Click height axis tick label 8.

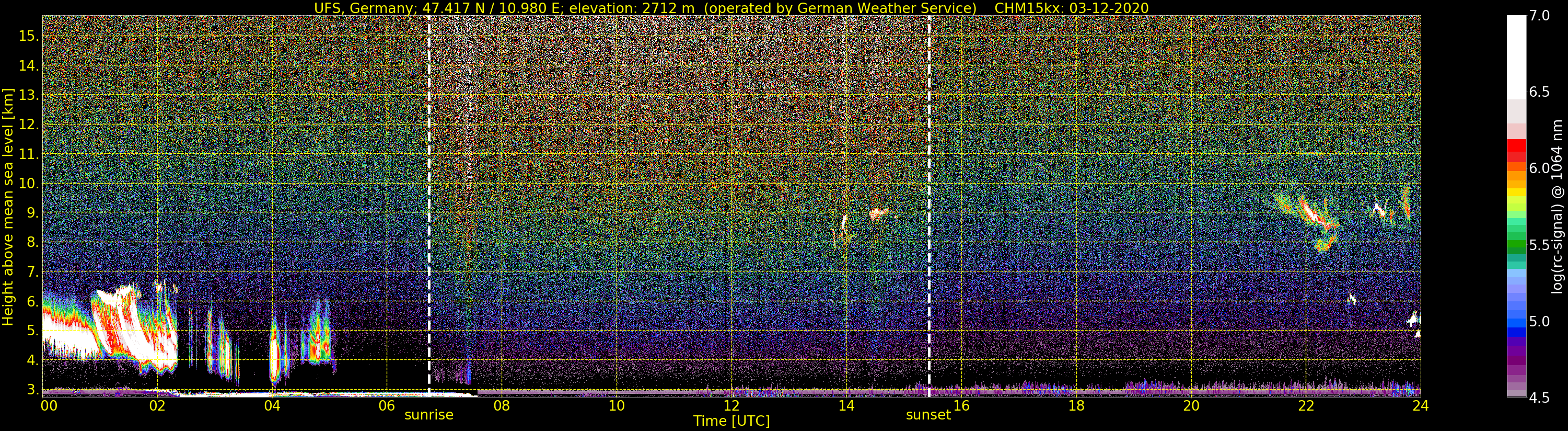32,242
